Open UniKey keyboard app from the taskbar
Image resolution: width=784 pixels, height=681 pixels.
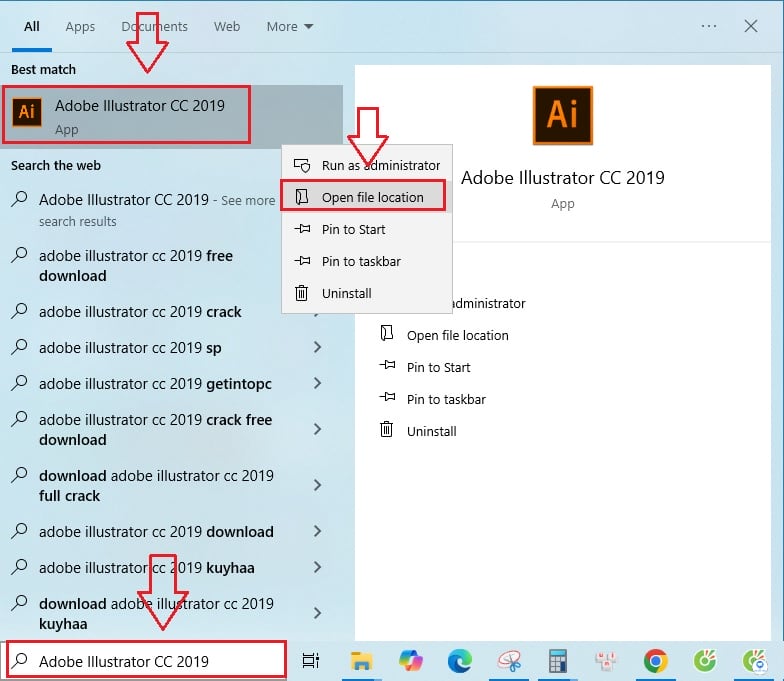606,661
